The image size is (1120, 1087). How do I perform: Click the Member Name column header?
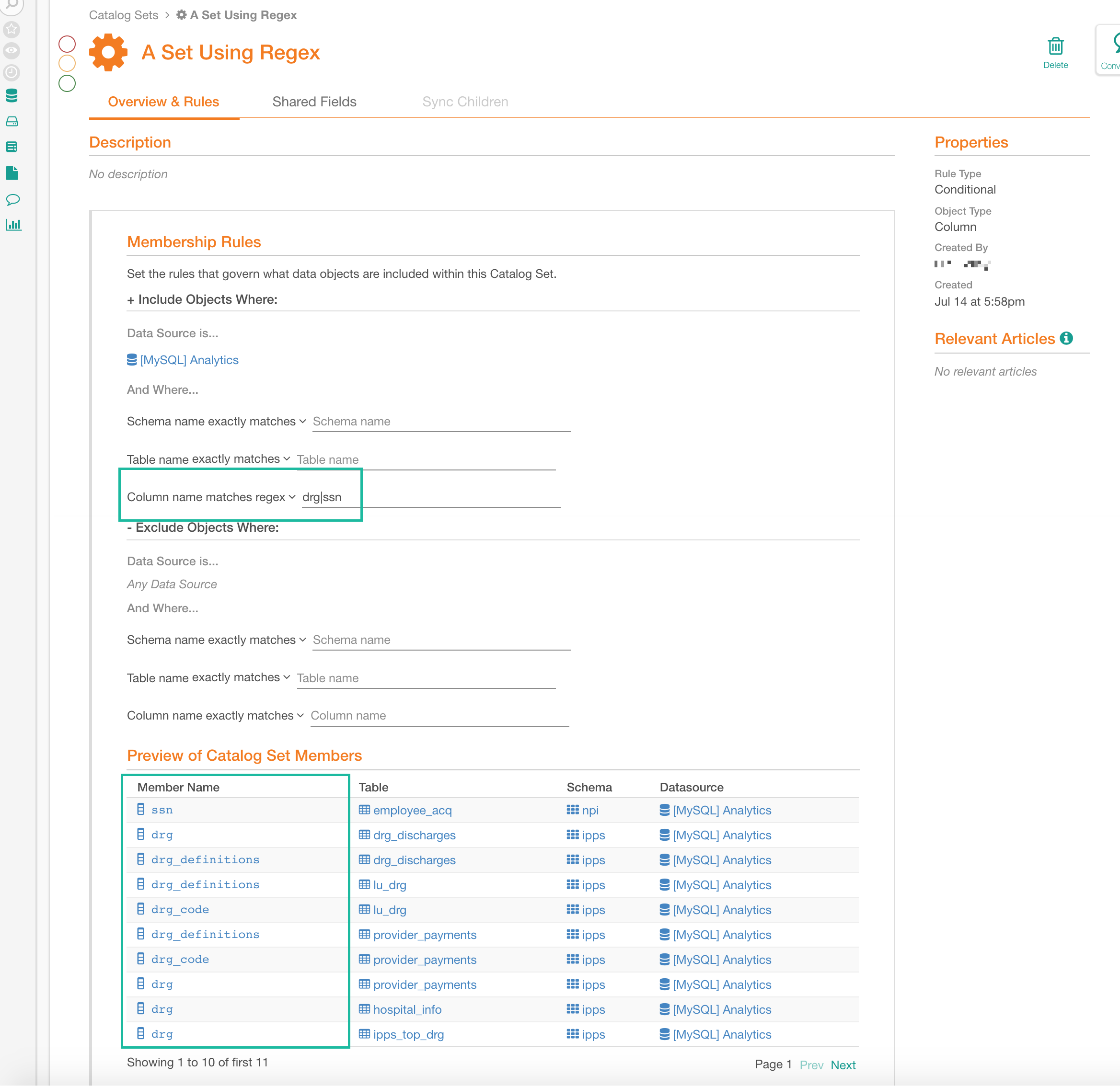click(178, 787)
